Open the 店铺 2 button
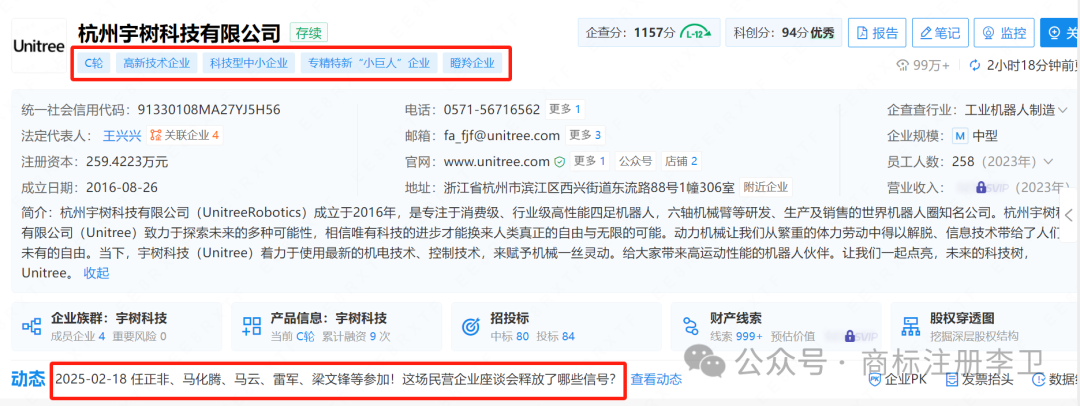The width and height of the screenshot is (1080, 406). click(x=681, y=161)
